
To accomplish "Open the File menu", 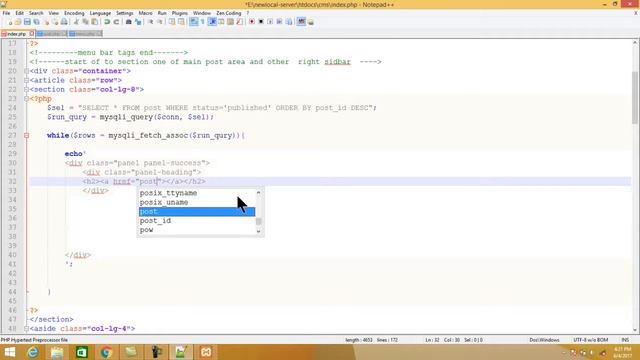I will click(x=6, y=13).
